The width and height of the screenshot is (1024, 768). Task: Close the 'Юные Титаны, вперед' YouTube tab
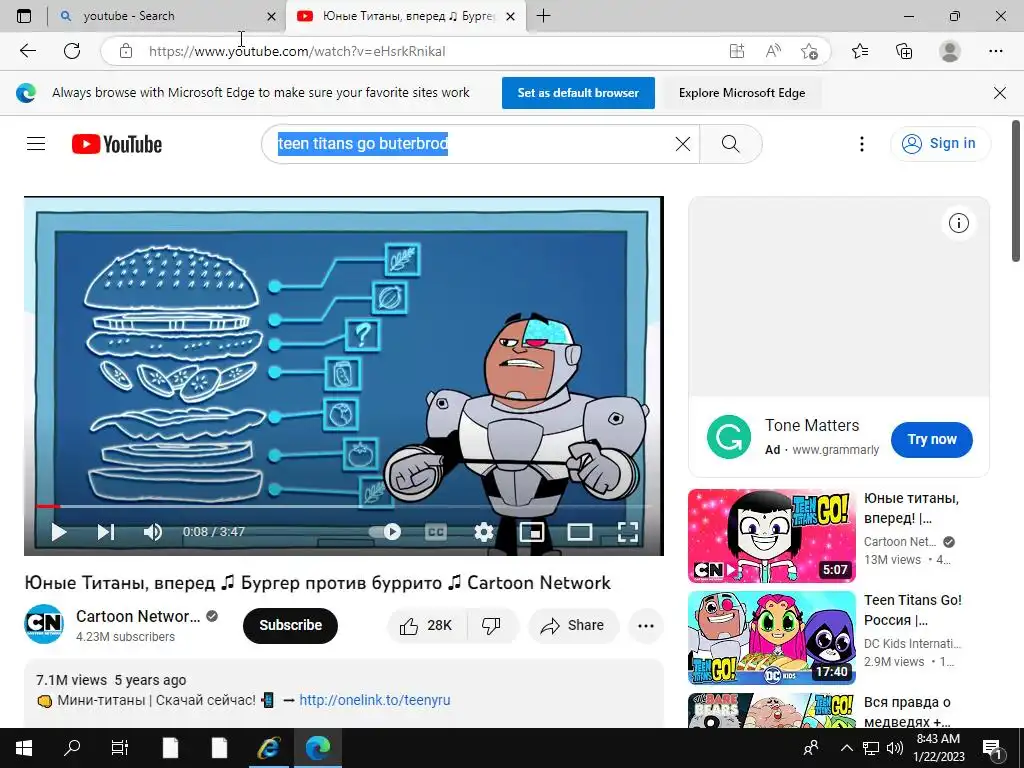coord(511,16)
